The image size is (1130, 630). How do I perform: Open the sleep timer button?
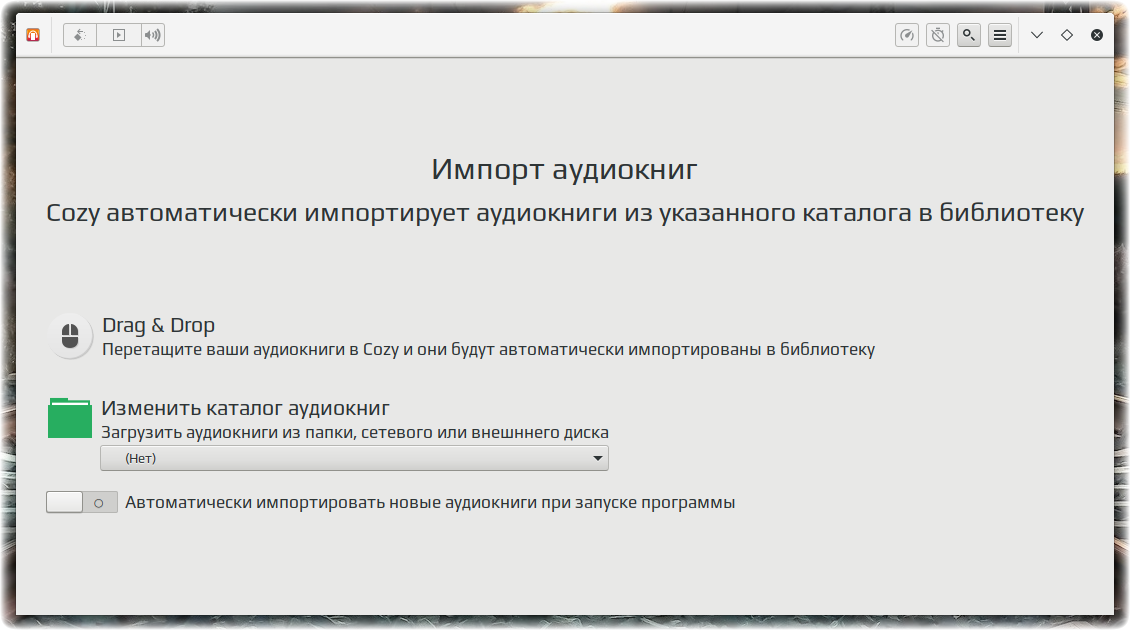pyautogui.click(x=938, y=35)
